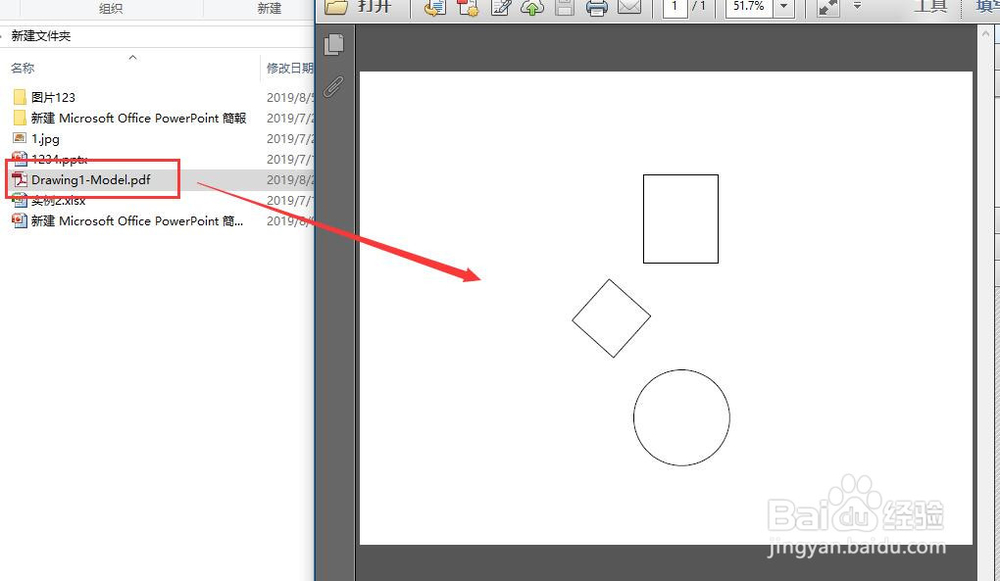Screen dimensions: 1000x581
Task: Sort by the 修改日期 column header
Action: [x=290, y=68]
